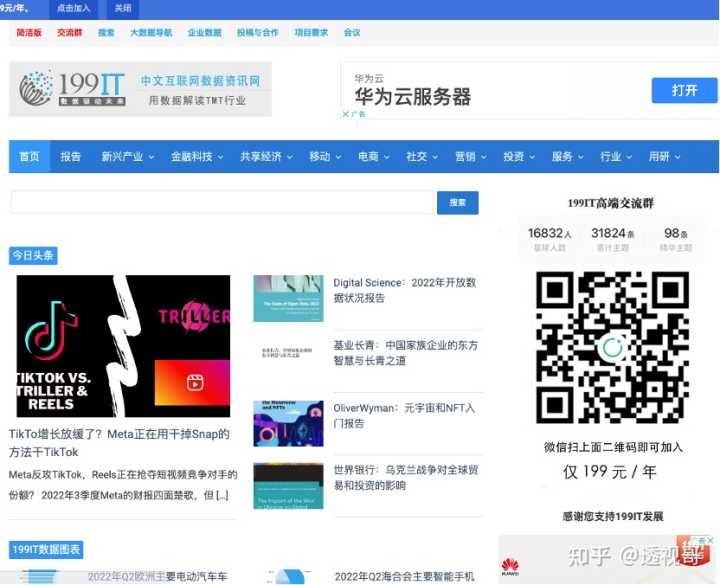This screenshot has height=585, width=720.
Task: Open 会议 link
Action: tap(352, 33)
